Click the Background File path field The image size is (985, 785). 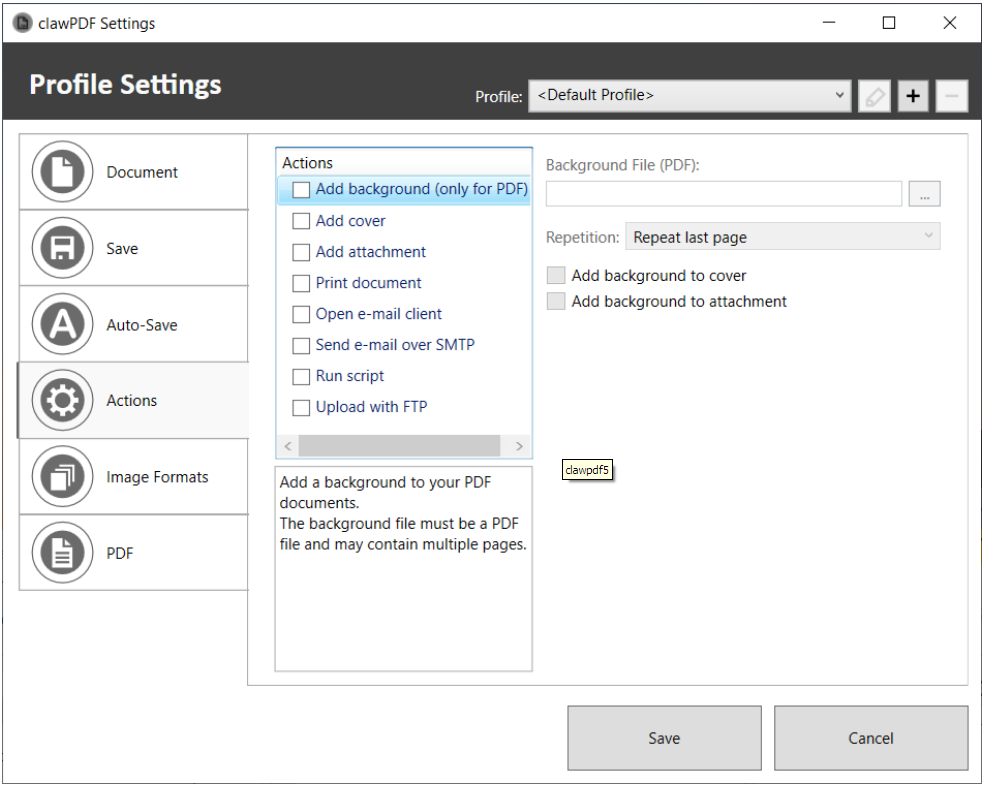coord(723,194)
